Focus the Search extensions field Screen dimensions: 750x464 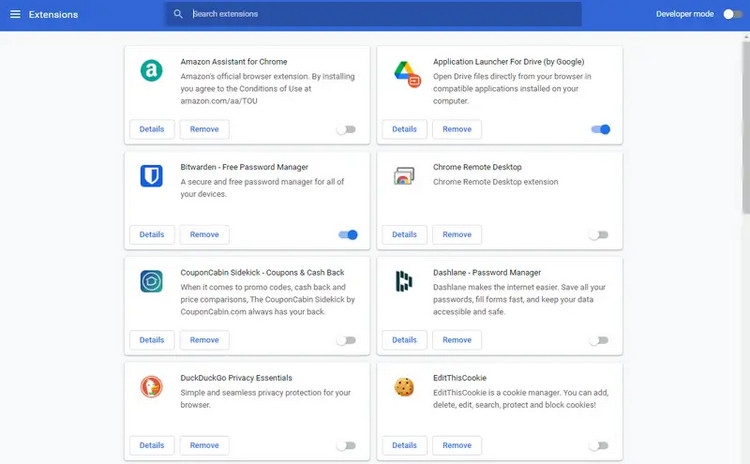coord(373,14)
